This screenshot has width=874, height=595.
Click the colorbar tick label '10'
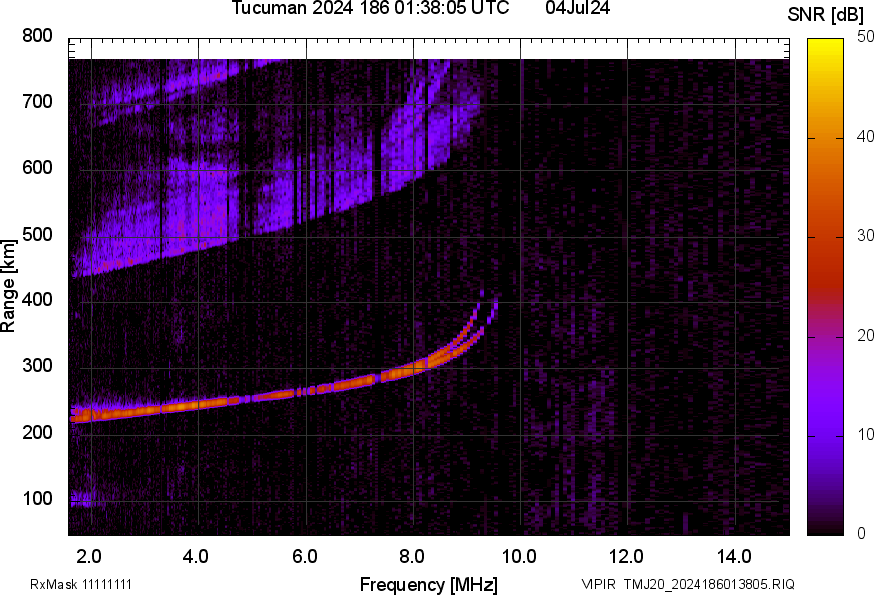865,434
